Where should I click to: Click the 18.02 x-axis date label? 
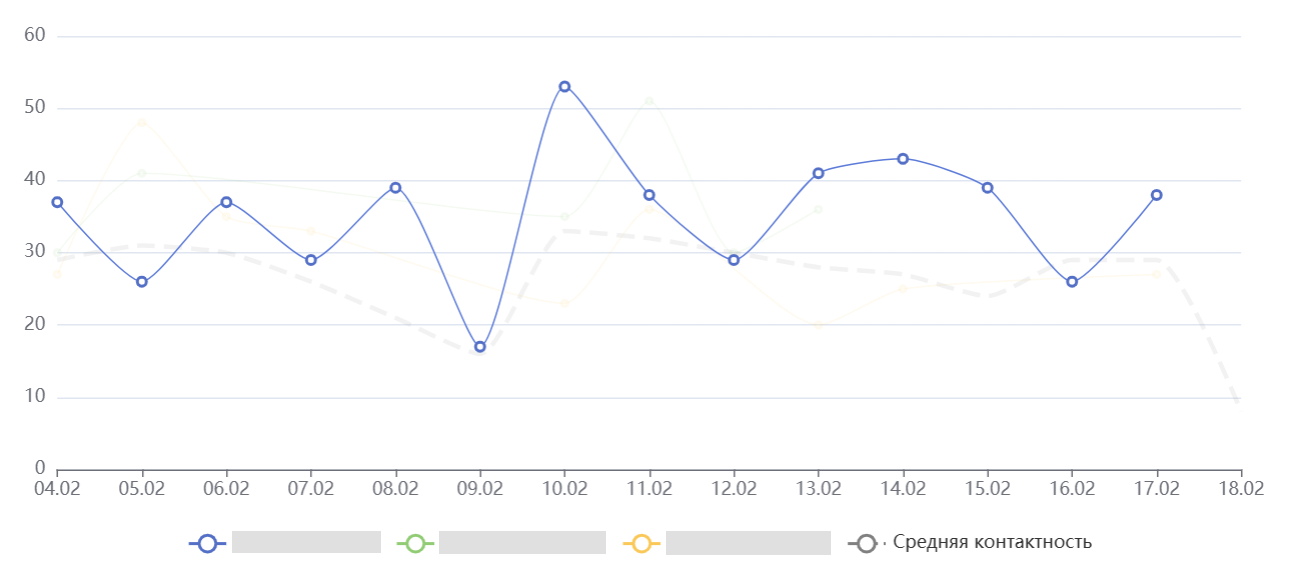click(1240, 489)
